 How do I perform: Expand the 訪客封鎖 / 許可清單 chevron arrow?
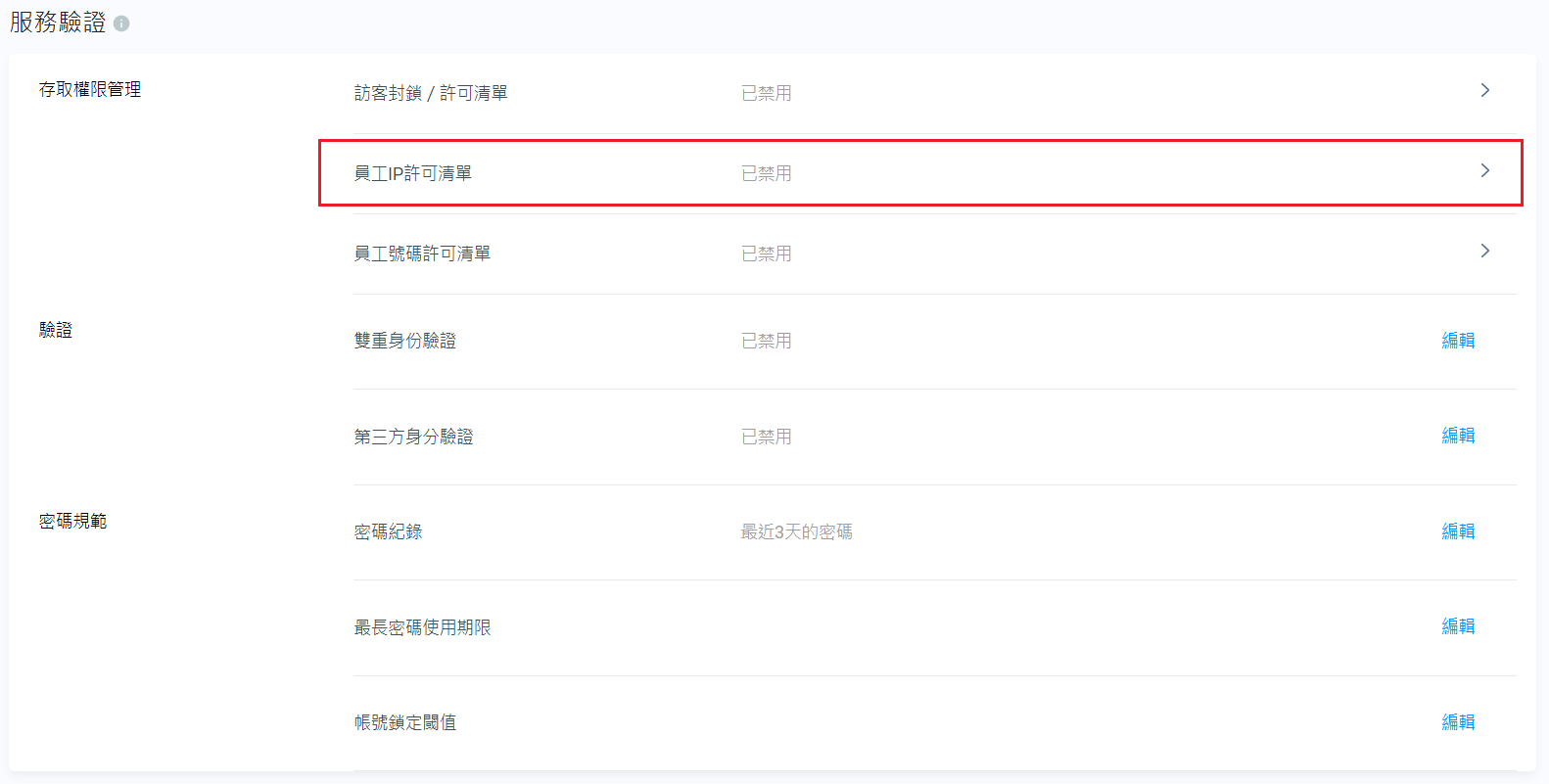point(1484,91)
